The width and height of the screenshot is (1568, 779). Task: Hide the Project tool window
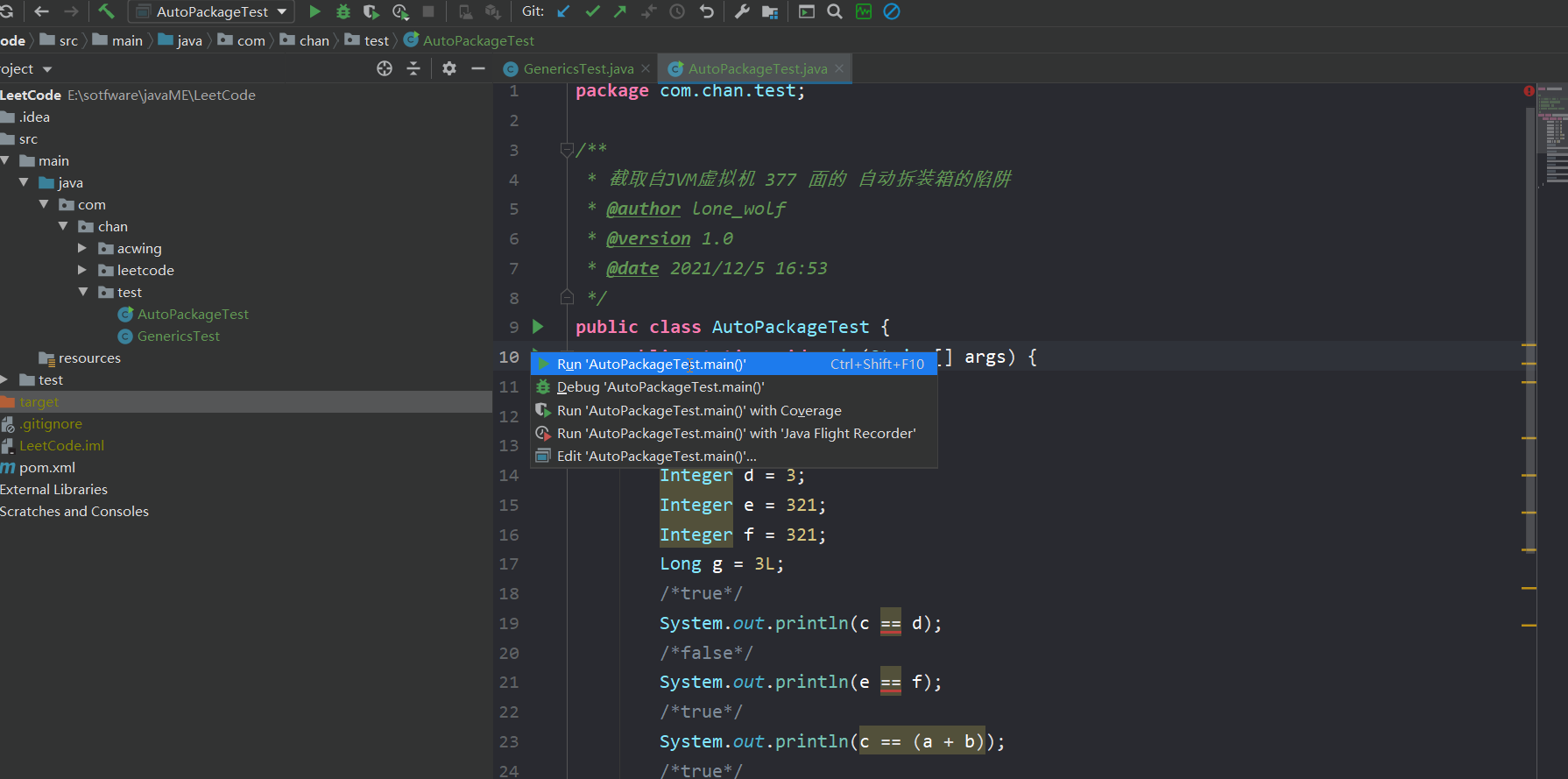click(x=478, y=68)
